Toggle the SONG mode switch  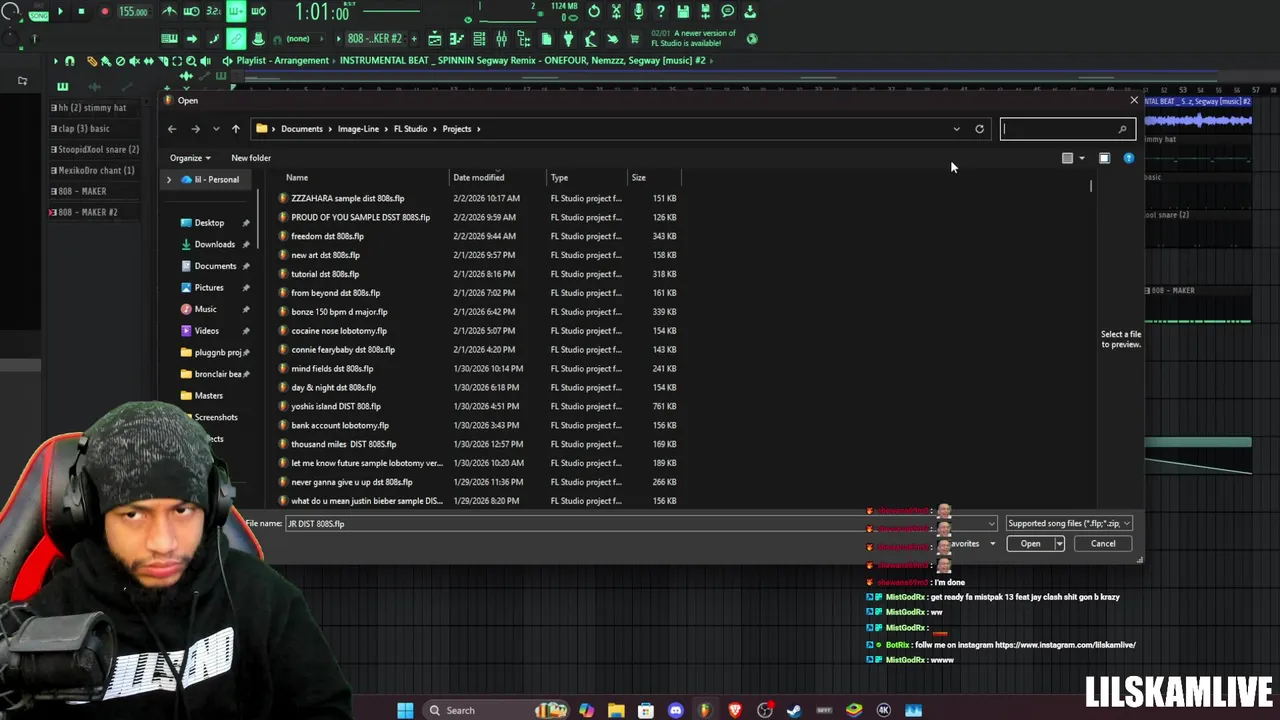[x=38, y=16]
